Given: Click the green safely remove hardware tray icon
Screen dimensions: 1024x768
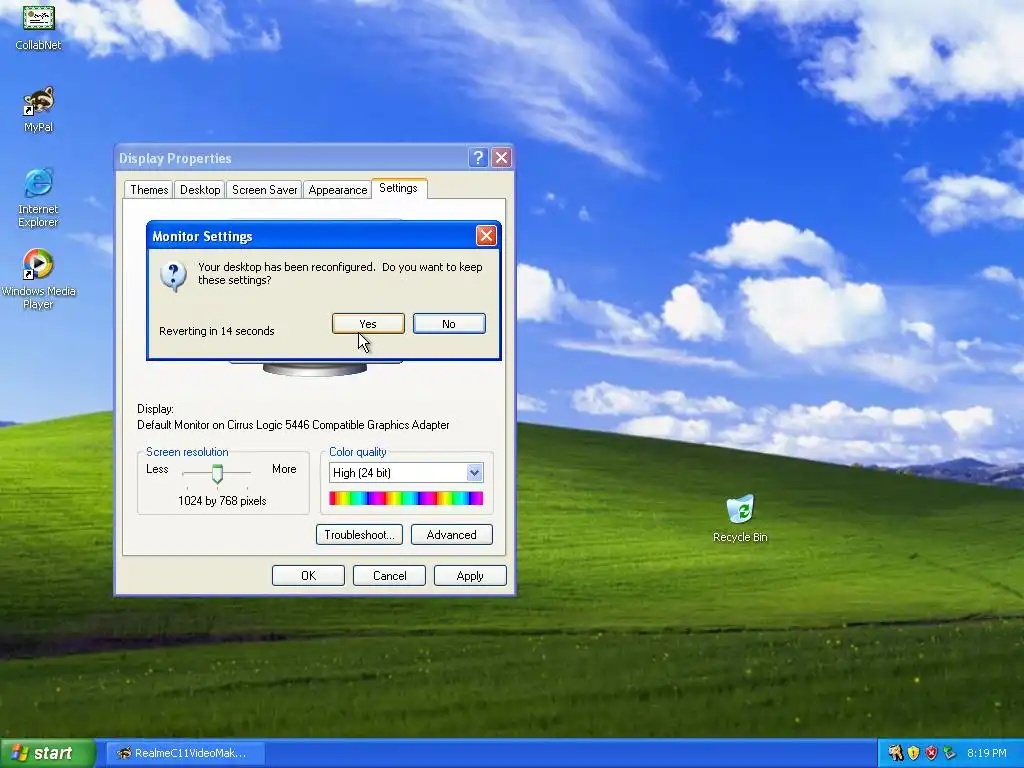Looking at the screenshot, I should (950, 753).
